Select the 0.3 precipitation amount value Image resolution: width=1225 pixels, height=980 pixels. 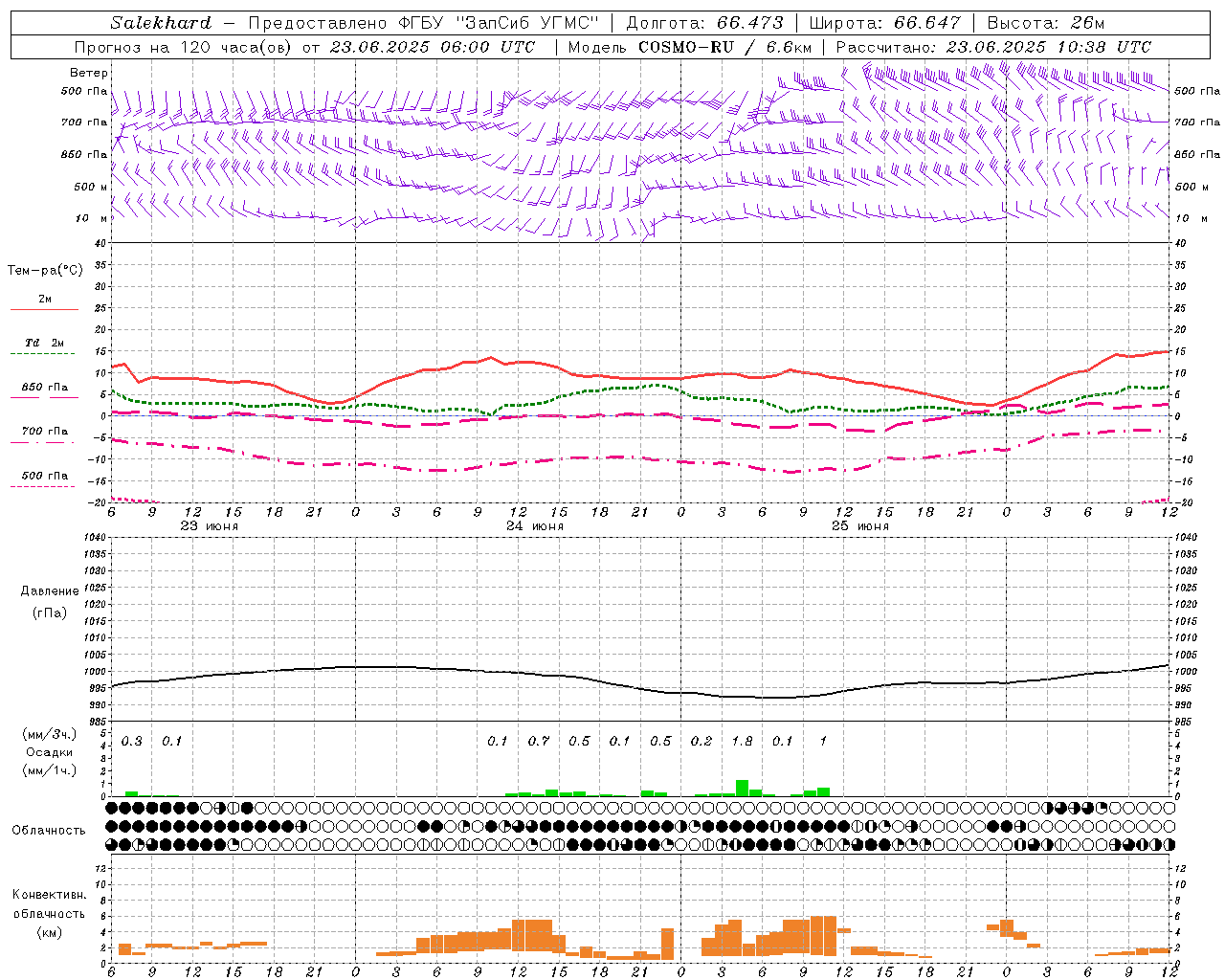pos(131,742)
